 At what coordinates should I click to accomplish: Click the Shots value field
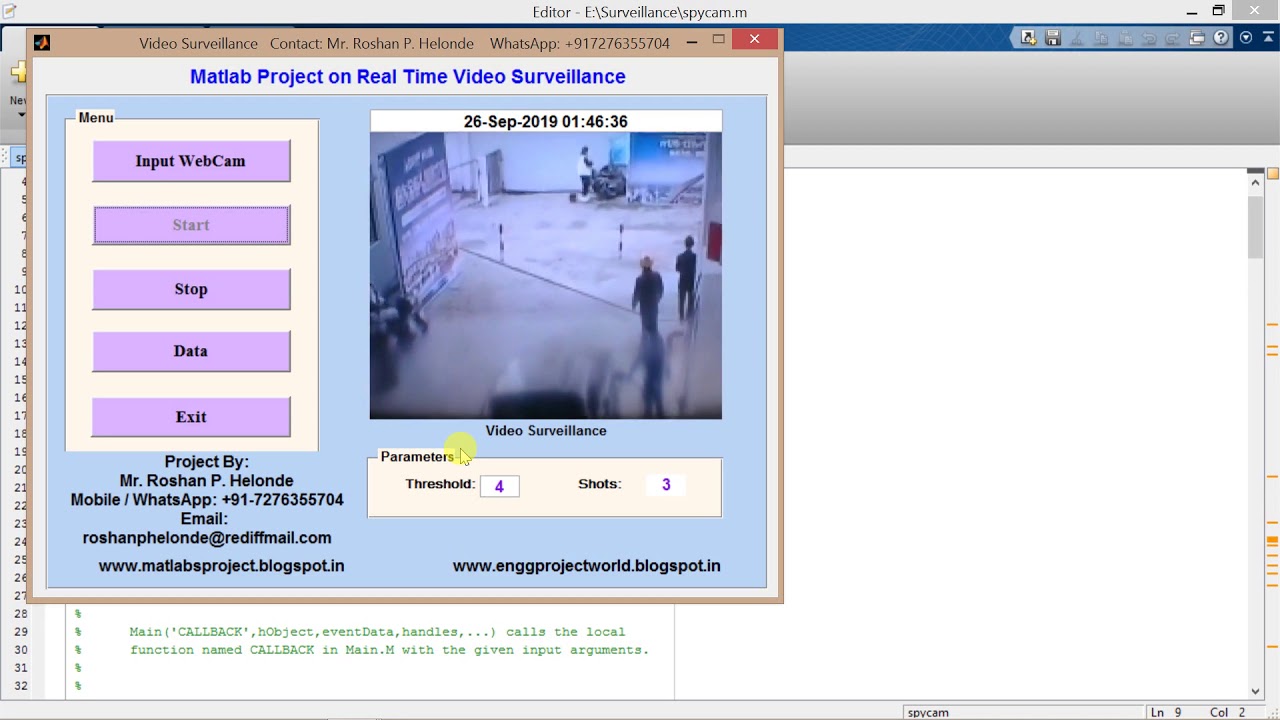point(666,485)
